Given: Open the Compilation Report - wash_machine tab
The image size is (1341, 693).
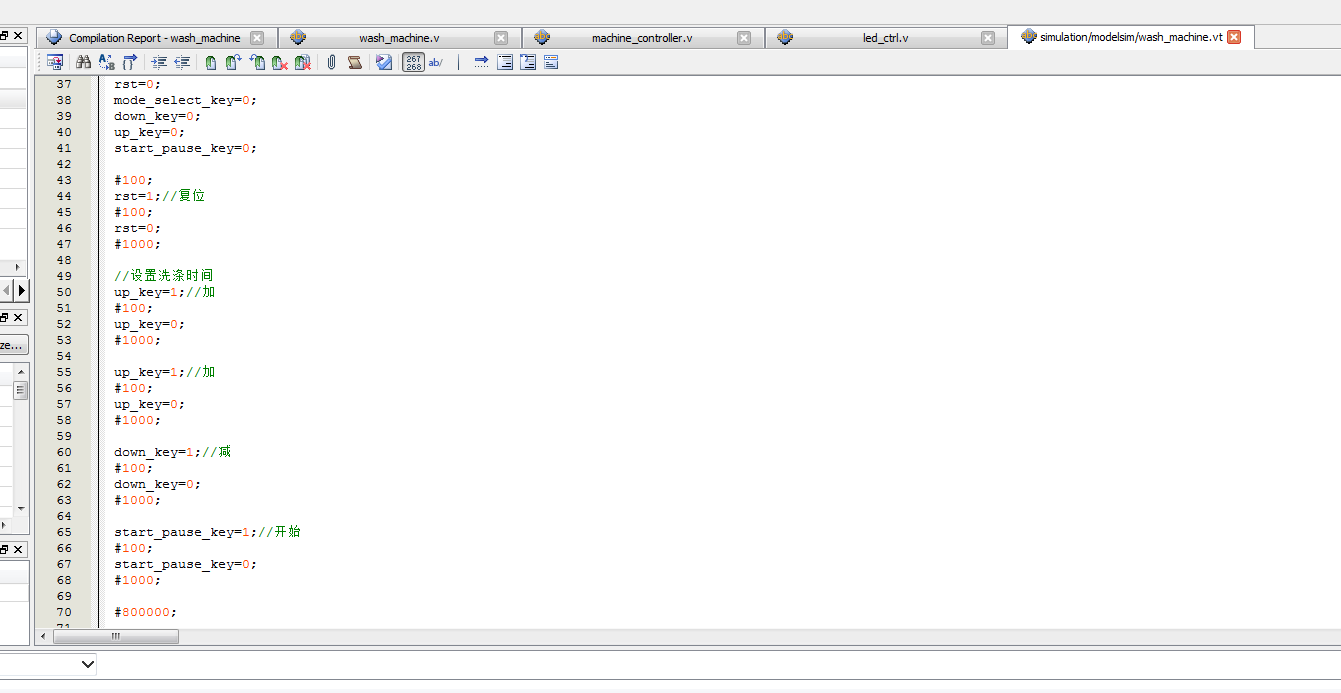Looking at the screenshot, I should click(x=154, y=38).
